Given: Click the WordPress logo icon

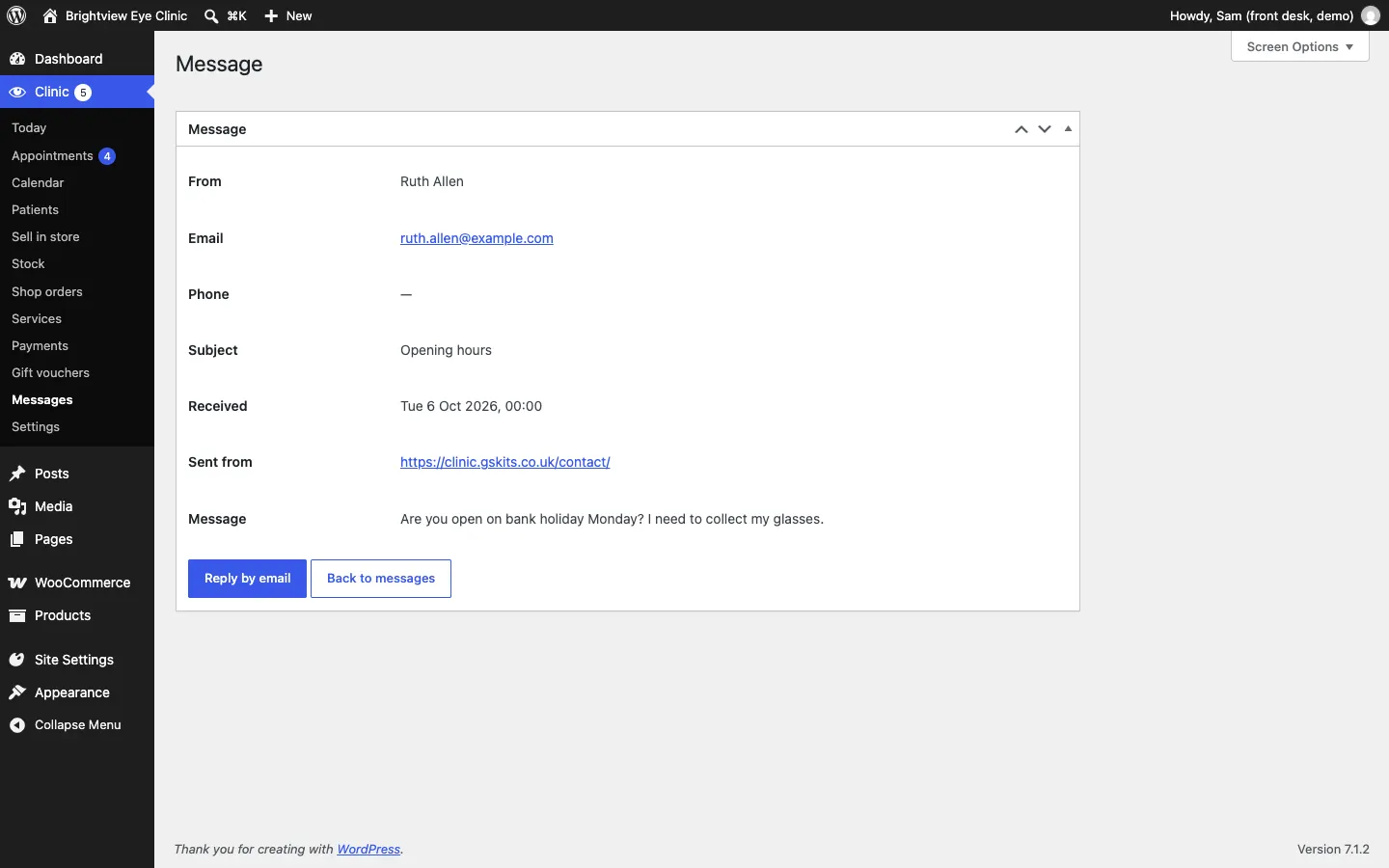Looking at the screenshot, I should pos(16,15).
